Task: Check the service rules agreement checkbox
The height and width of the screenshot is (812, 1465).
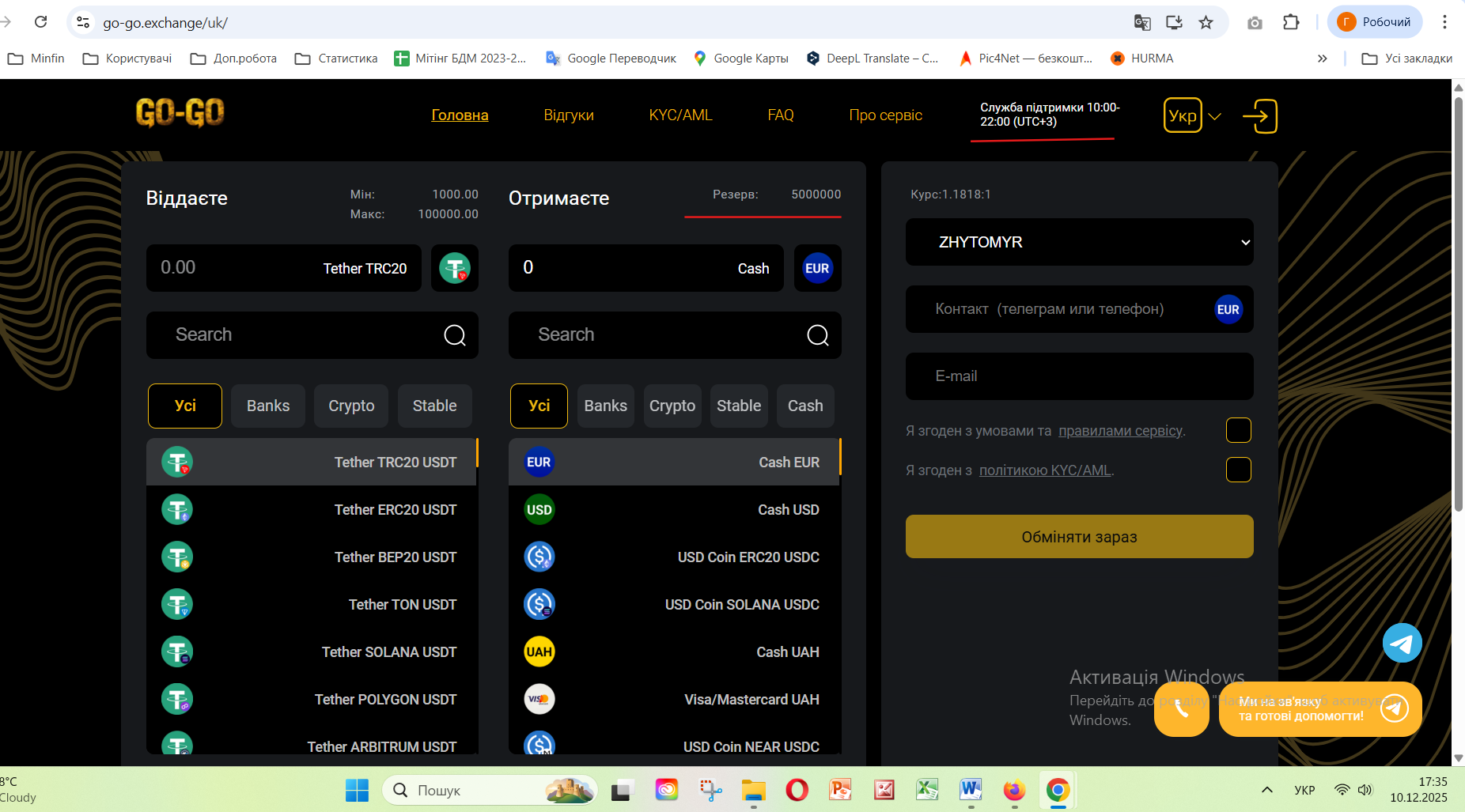Action: pyautogui.click(x=1238, y=430)
